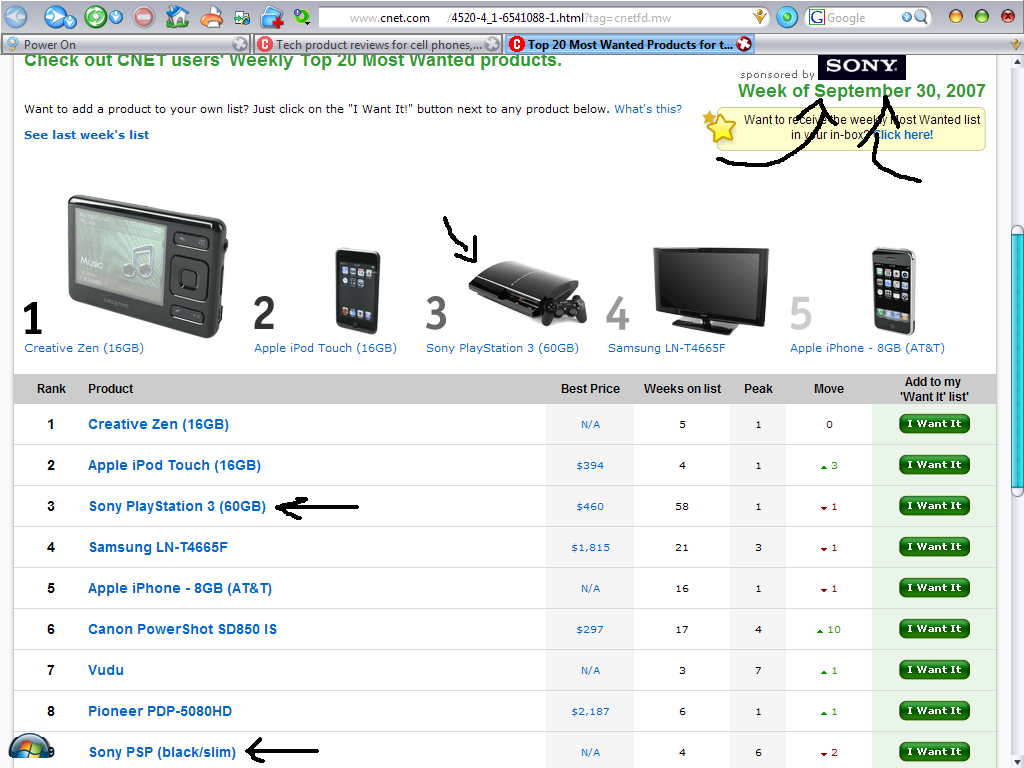1024x768 pixels.
Task: Open the green ring toolbar dropdown icon
Action: (302, 17)
